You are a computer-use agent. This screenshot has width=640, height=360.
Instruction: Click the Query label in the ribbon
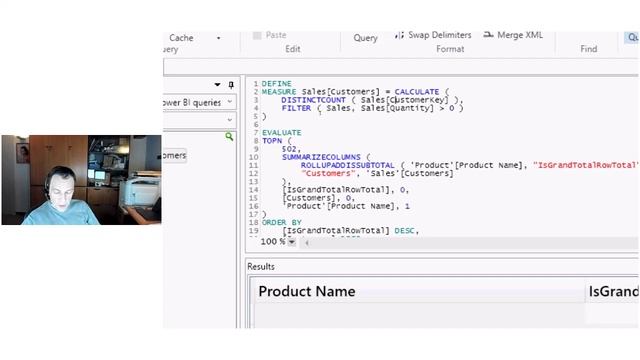[365, 38]
